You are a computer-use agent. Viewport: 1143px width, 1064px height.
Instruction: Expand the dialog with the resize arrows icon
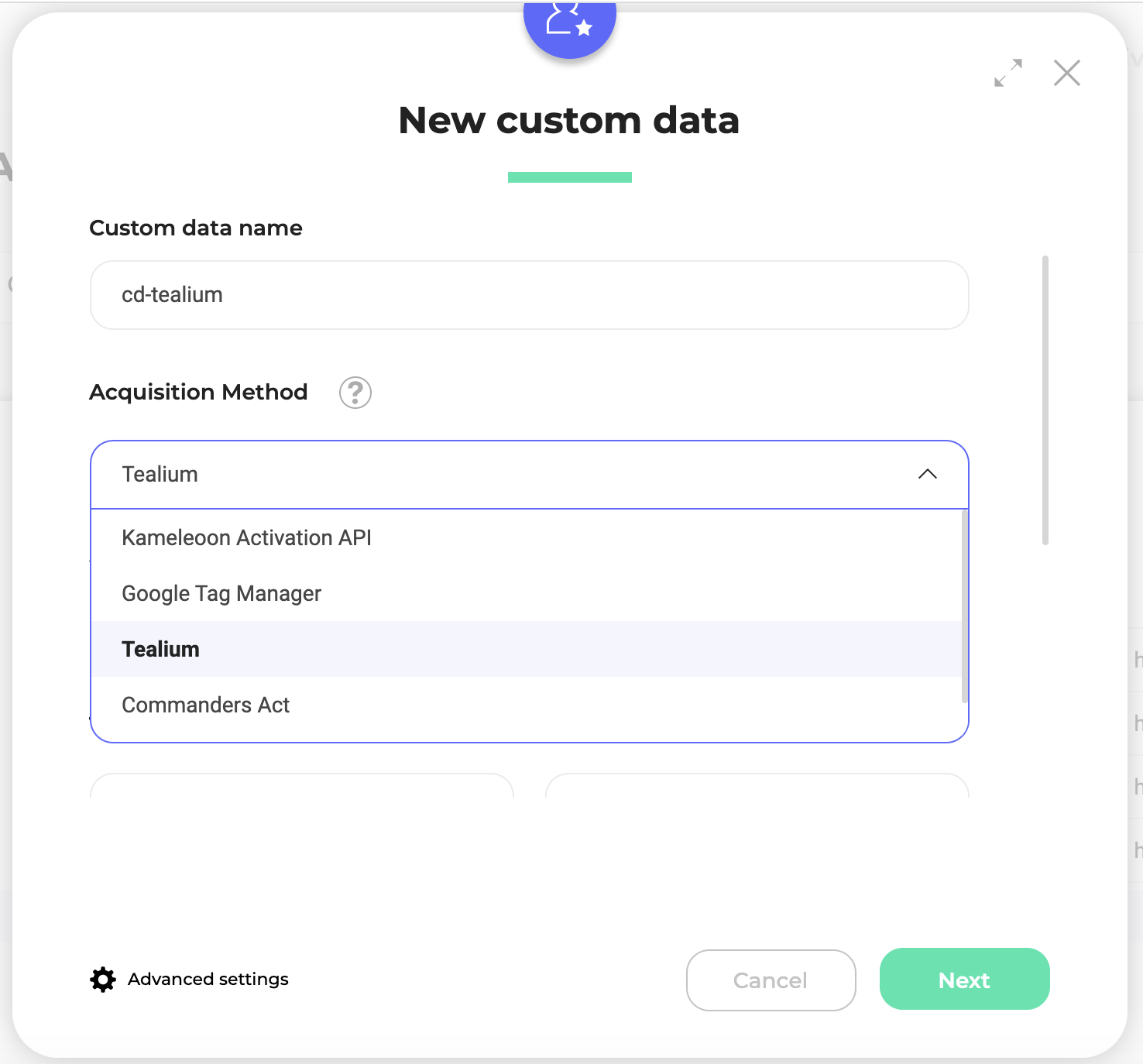tap(1008, 73)
